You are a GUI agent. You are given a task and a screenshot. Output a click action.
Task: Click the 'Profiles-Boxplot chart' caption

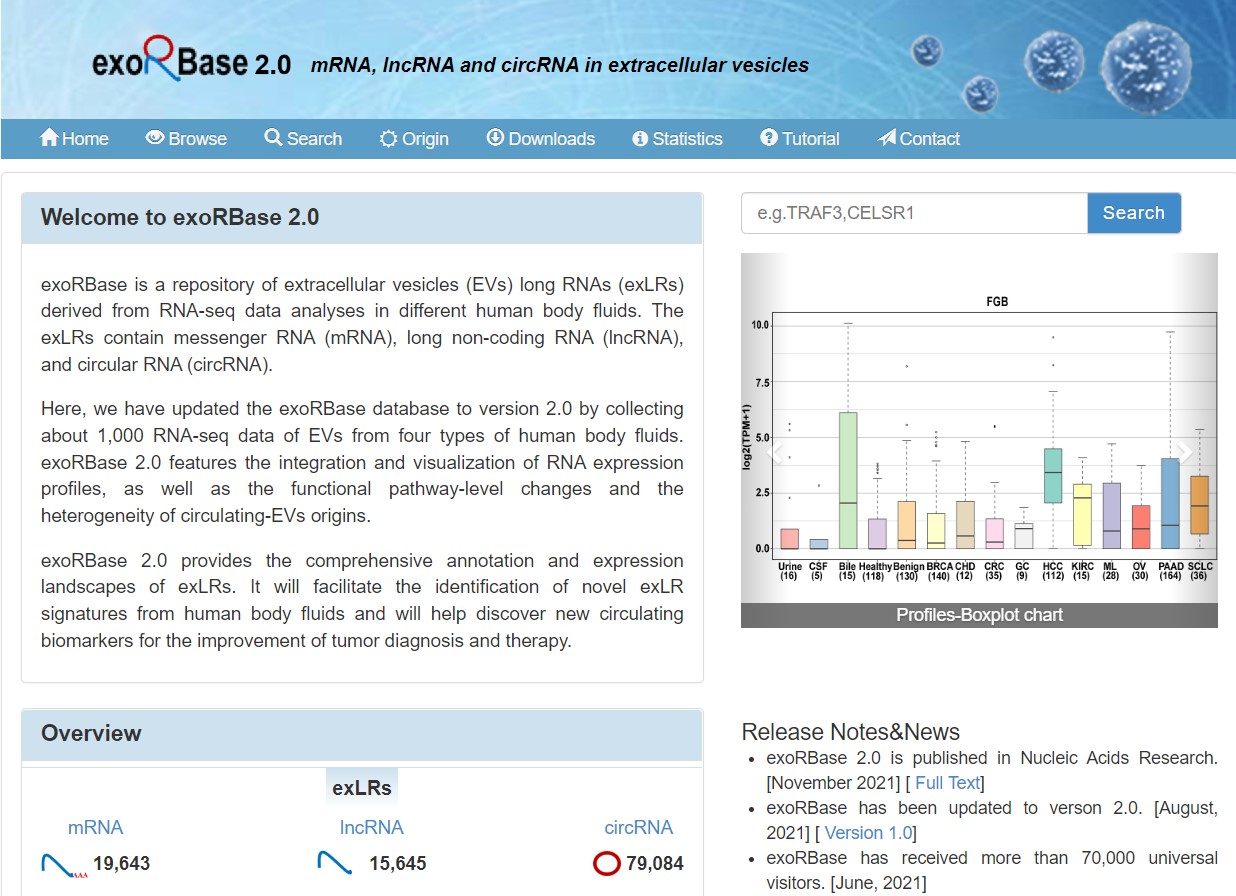point(979,615)
